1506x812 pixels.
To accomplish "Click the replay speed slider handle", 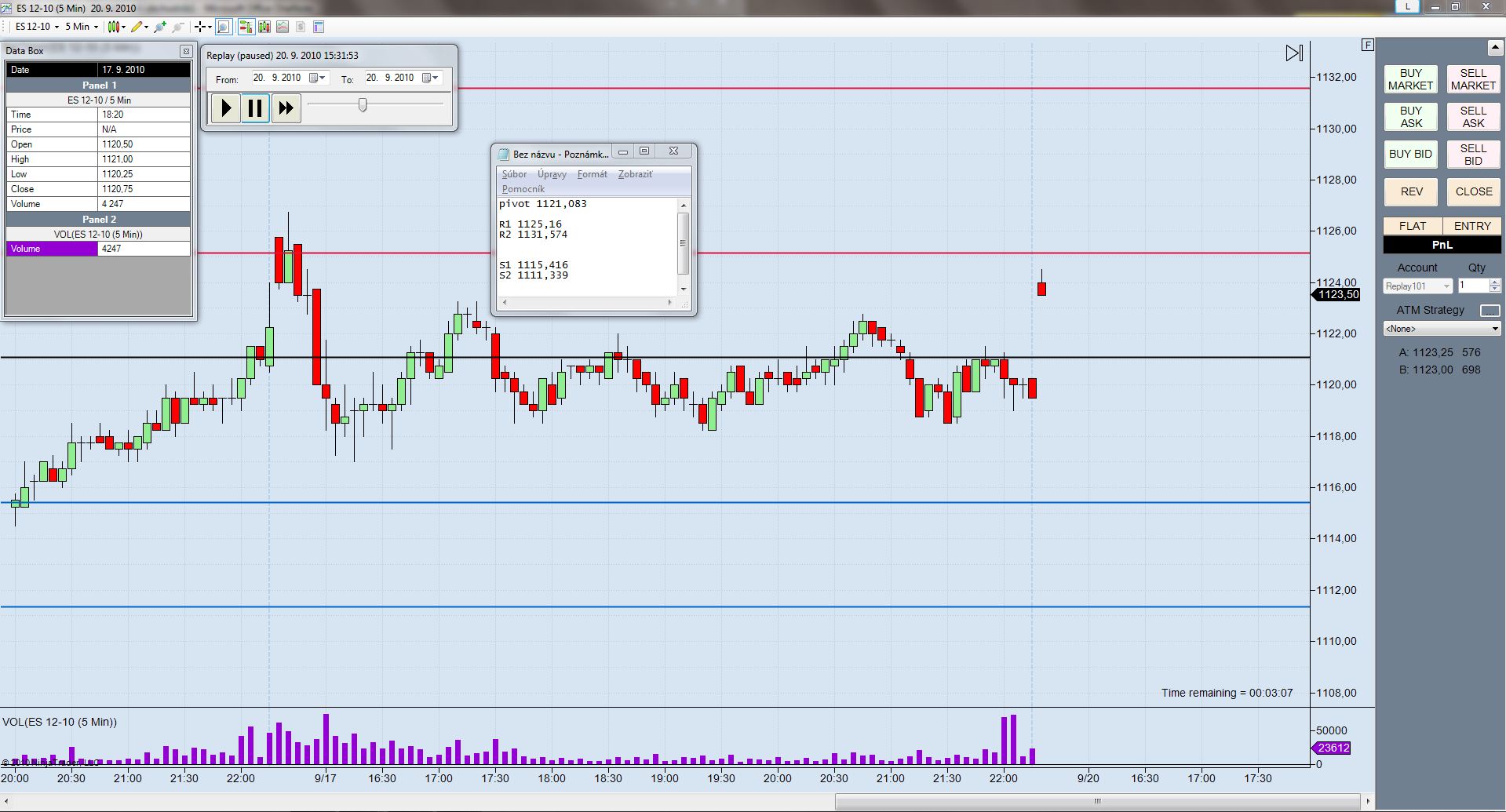I will [x=363, y=105].
